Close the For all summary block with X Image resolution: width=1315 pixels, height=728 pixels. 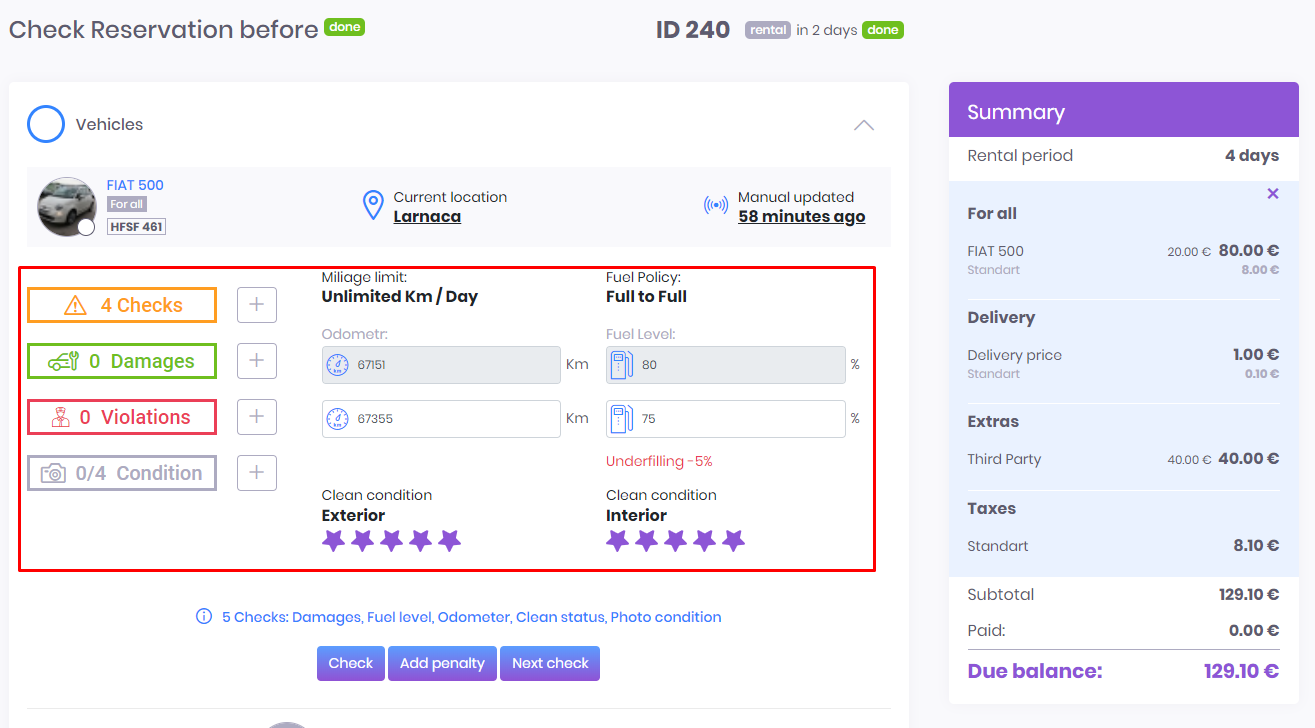point(1273,194)
